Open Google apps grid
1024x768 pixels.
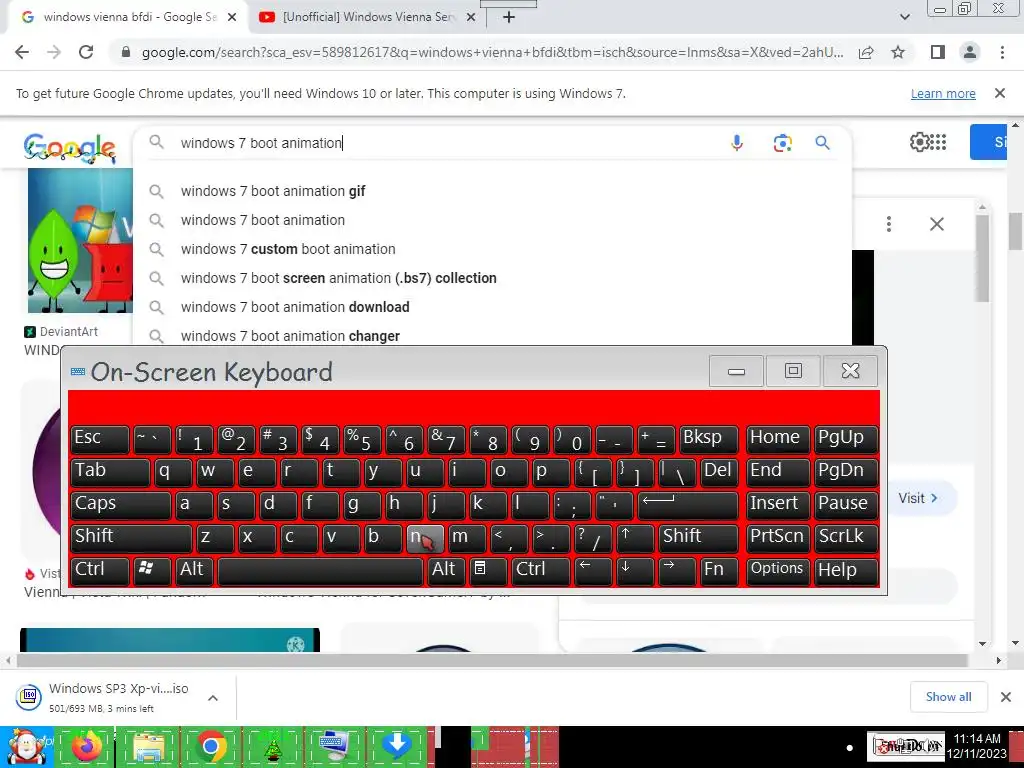(x=938, y=142)
